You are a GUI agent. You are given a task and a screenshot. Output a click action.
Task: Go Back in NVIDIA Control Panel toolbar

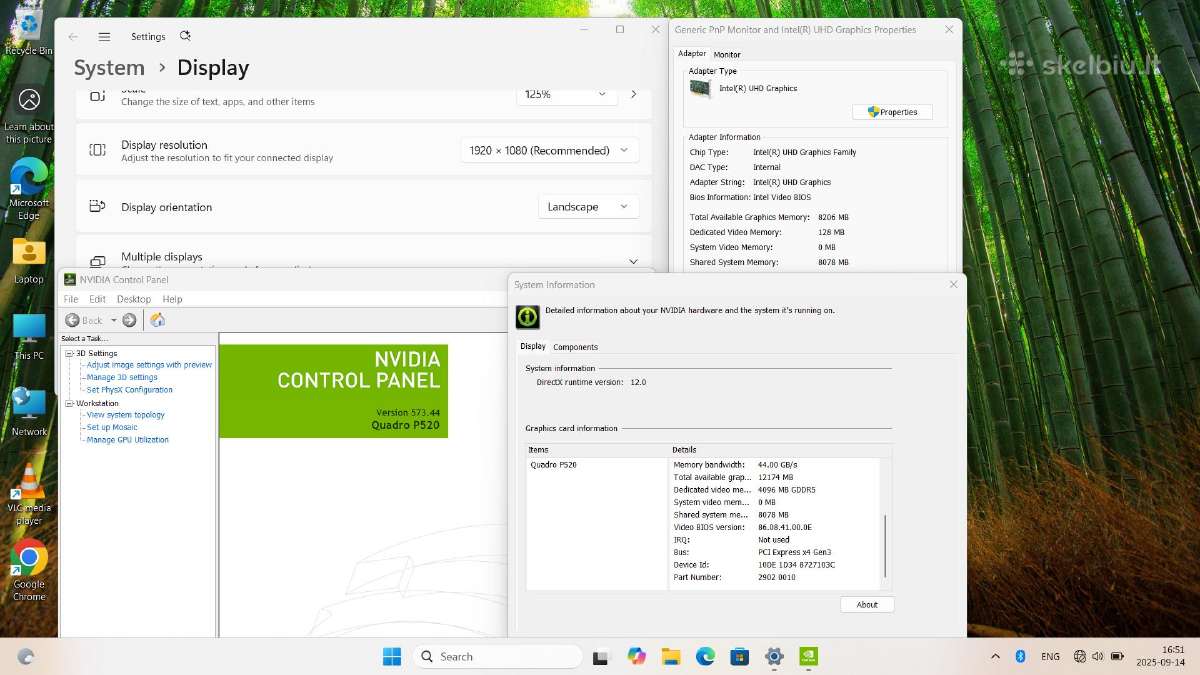tap(84, 320)
